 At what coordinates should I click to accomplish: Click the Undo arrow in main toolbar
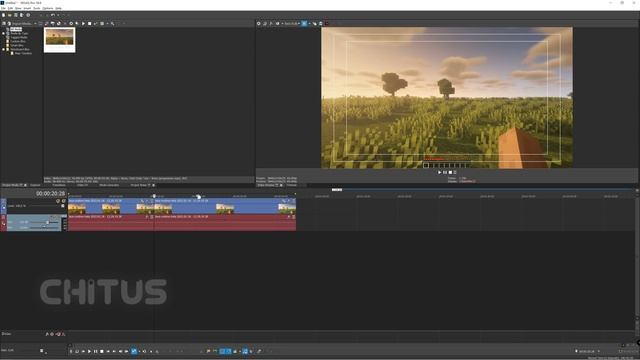(53, 15)
